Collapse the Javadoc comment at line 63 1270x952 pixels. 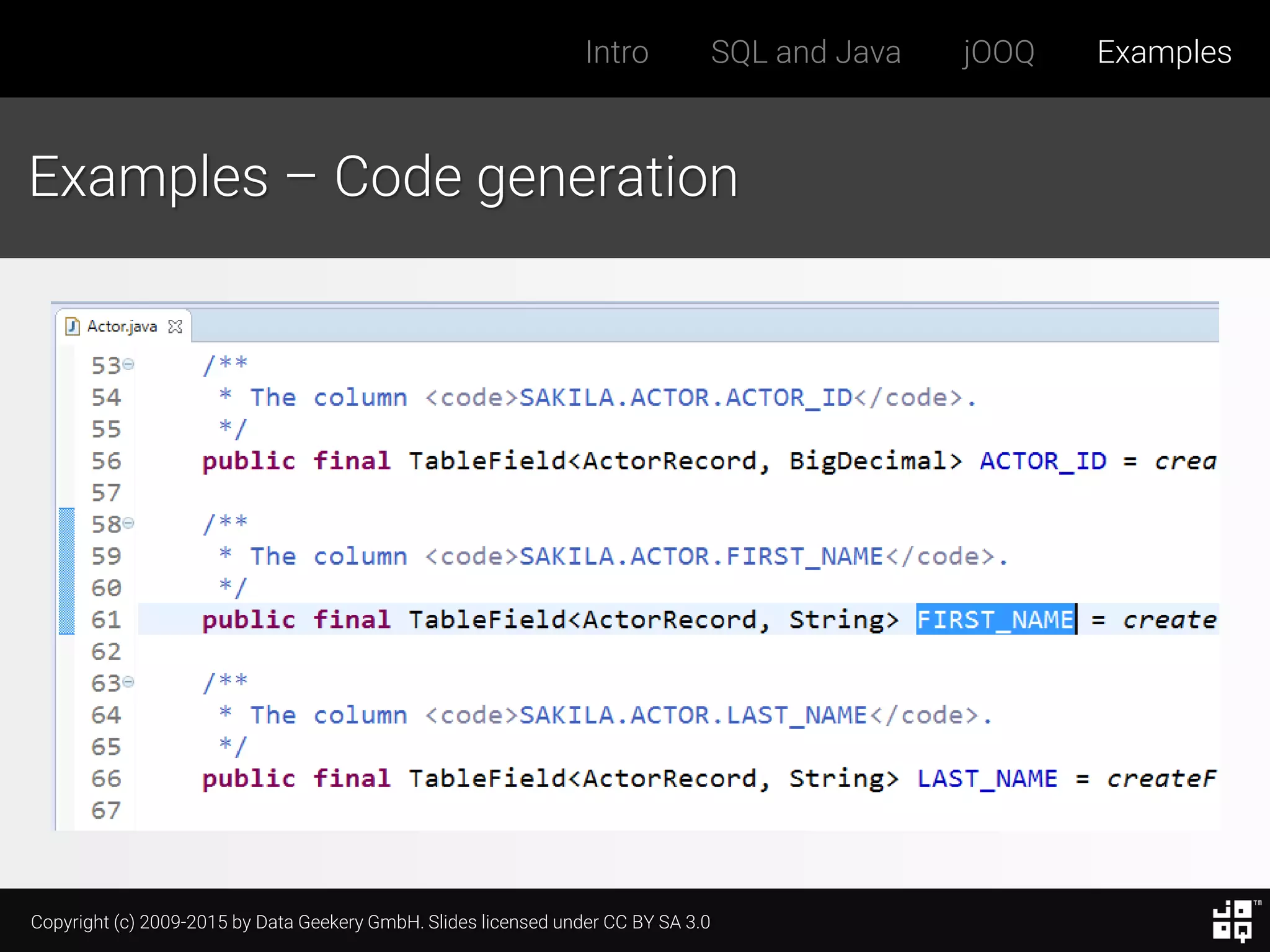[128, 682]
